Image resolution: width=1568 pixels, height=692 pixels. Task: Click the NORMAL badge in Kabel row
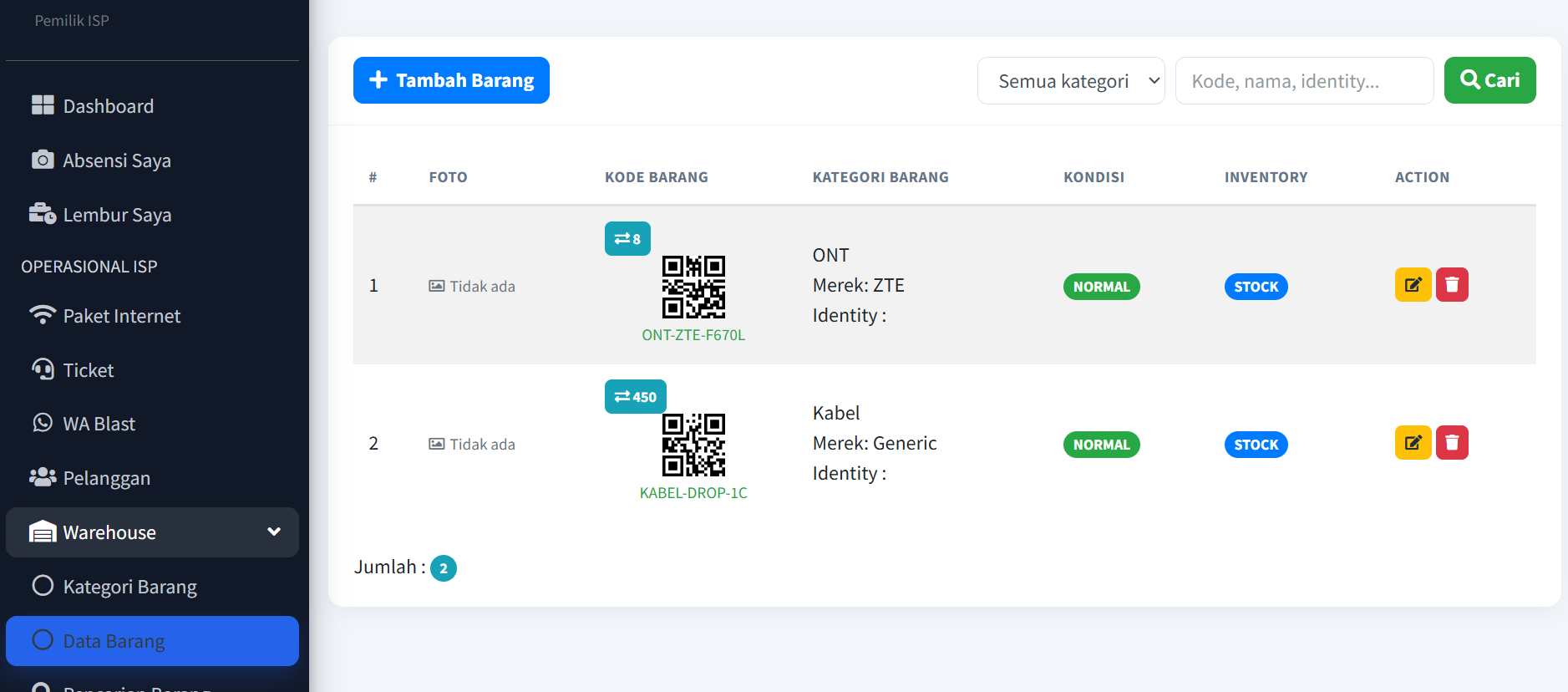1101,445
